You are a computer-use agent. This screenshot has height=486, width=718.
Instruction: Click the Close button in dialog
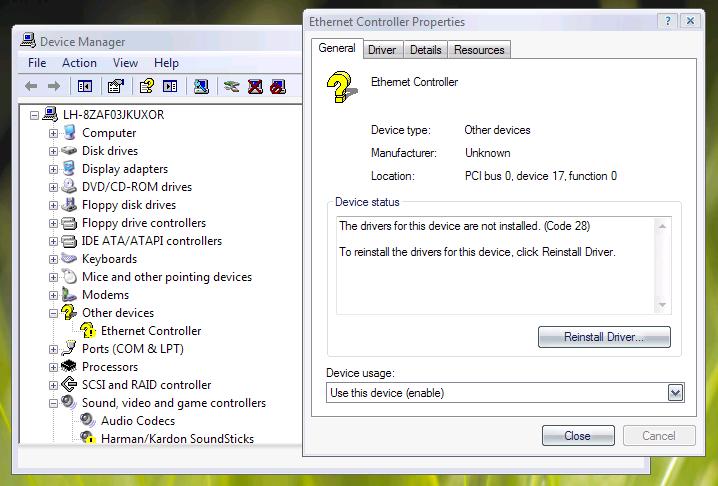tap(577, 436)
